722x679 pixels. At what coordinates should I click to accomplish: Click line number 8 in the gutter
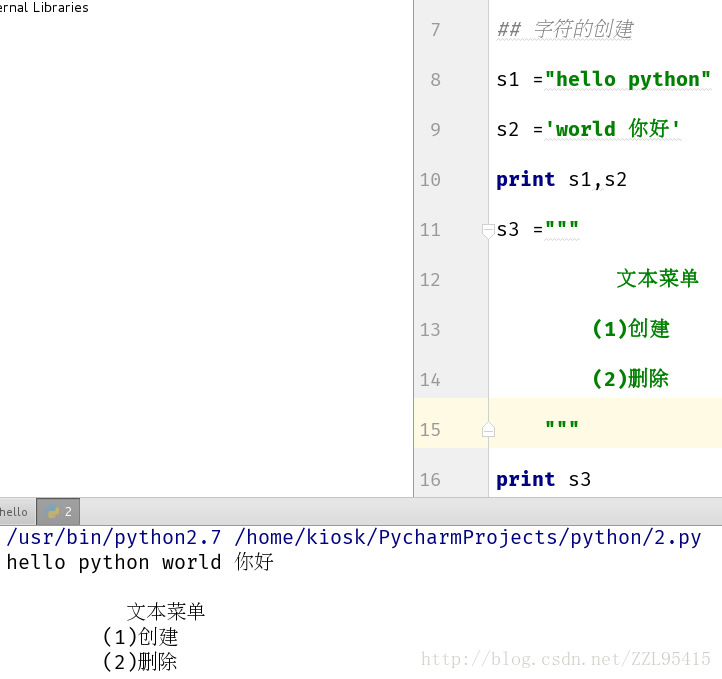(435, 80)
